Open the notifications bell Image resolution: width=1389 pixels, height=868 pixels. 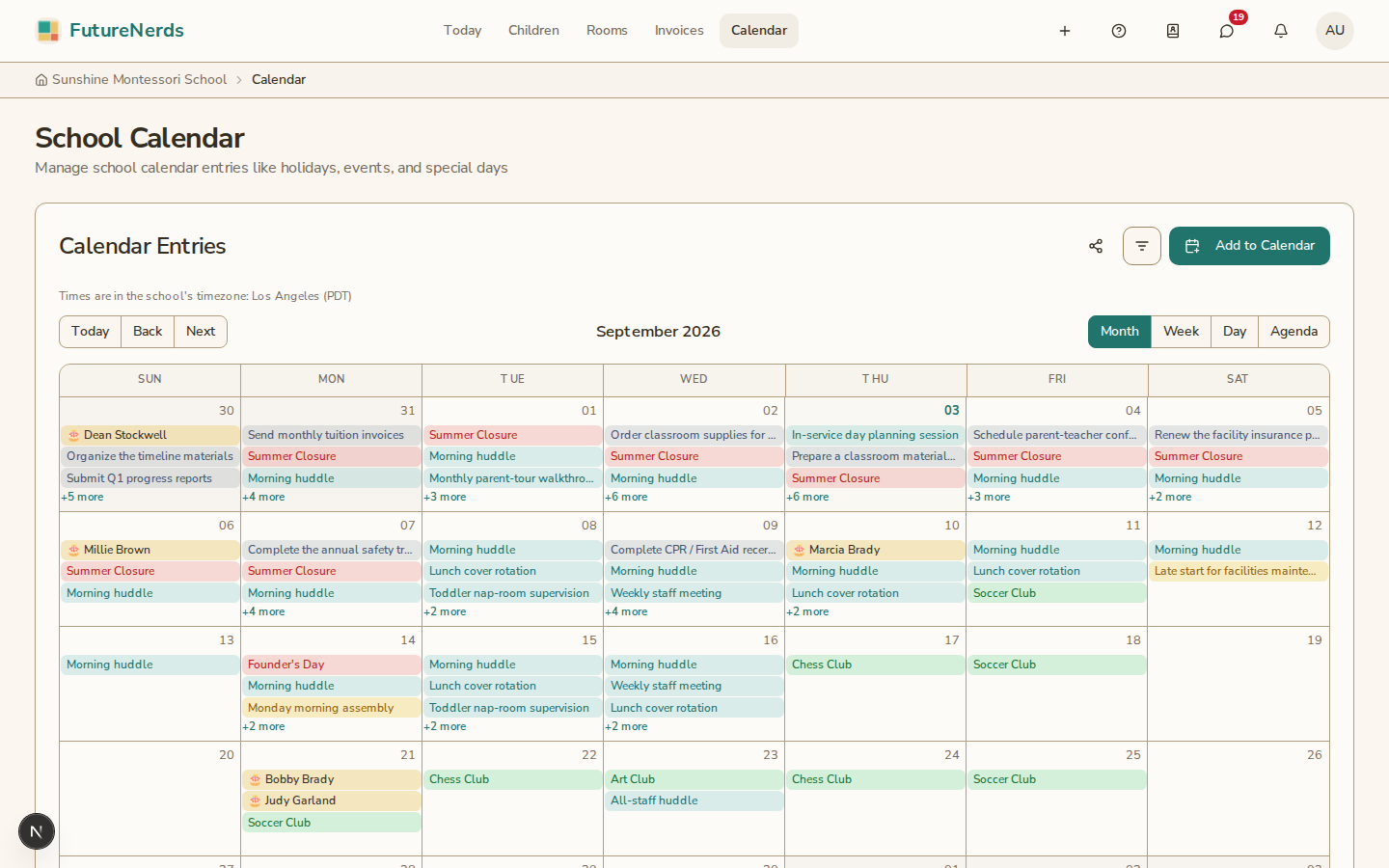point(1281,31)
